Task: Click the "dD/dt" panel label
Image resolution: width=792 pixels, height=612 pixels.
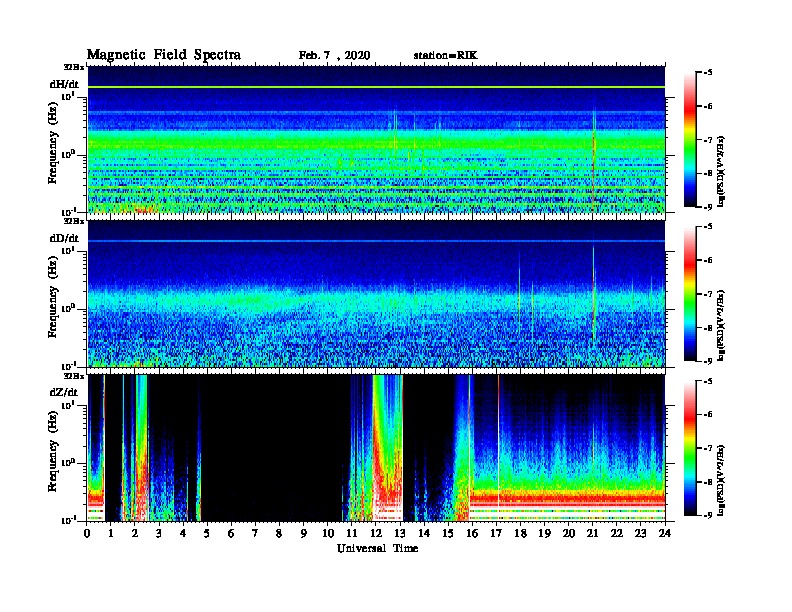Action: (64, 238)
